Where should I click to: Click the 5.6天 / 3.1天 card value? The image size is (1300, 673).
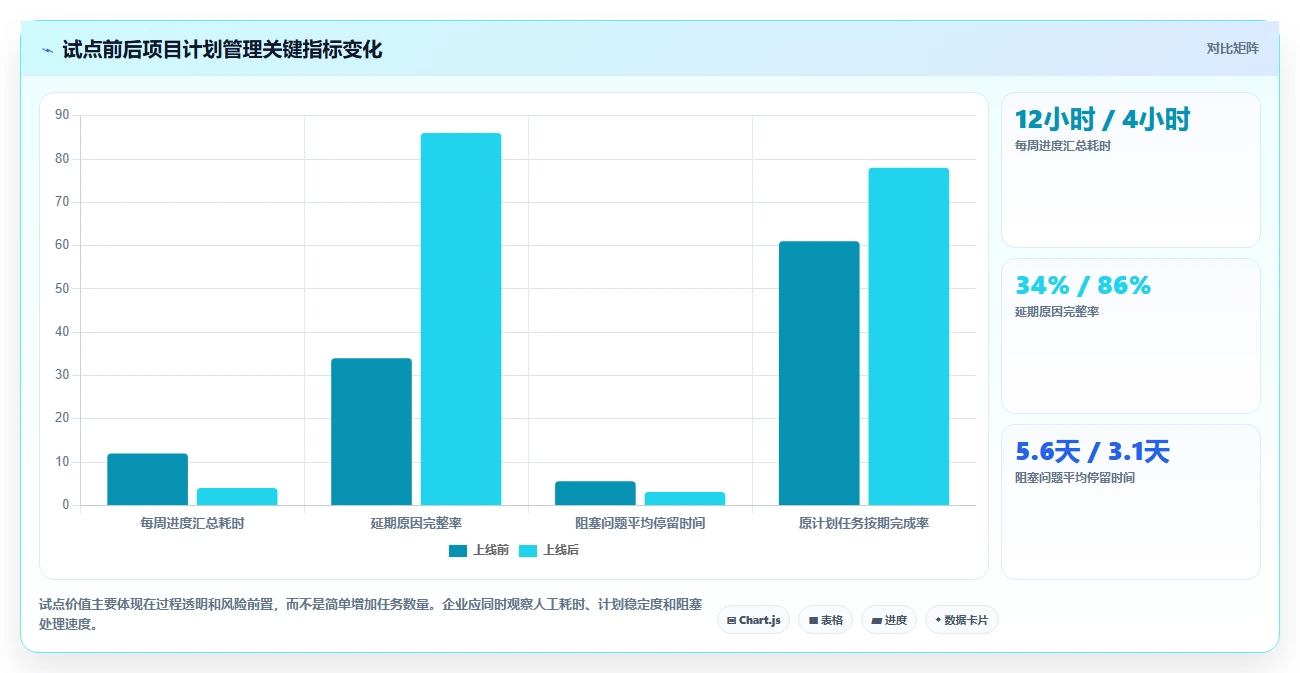pos(1092,452)
